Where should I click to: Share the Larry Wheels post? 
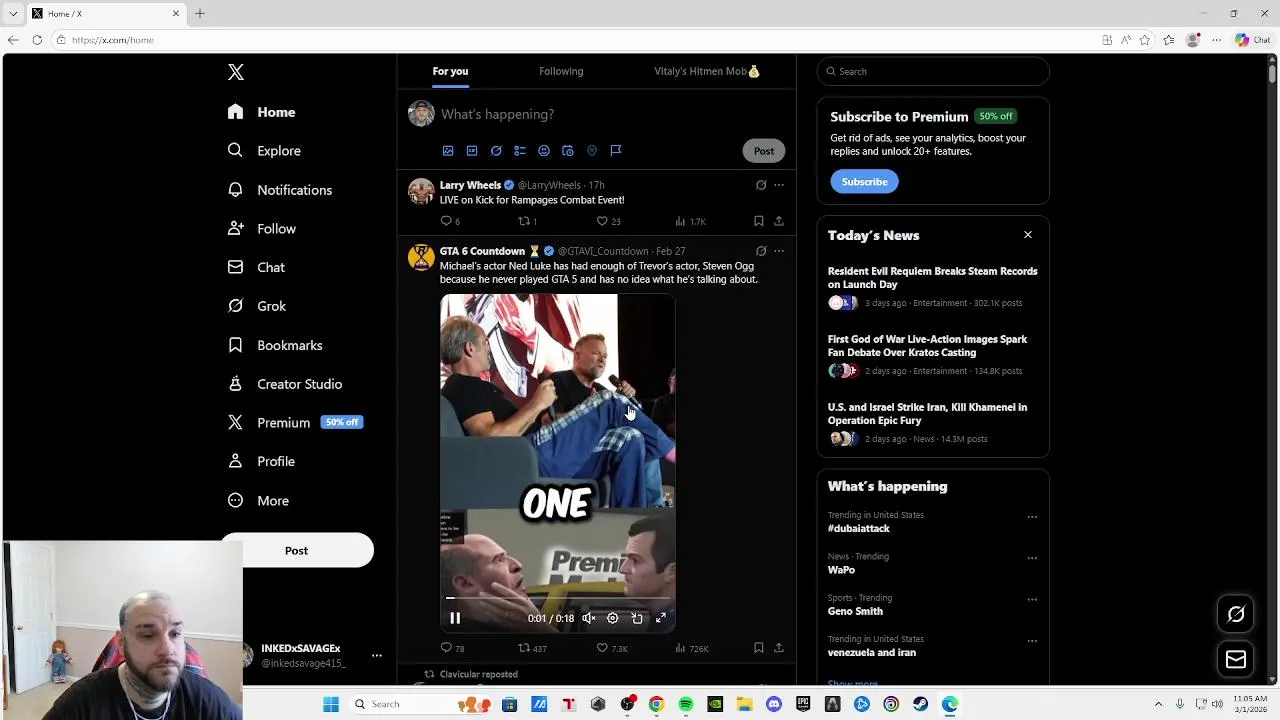tap(779, 221)
